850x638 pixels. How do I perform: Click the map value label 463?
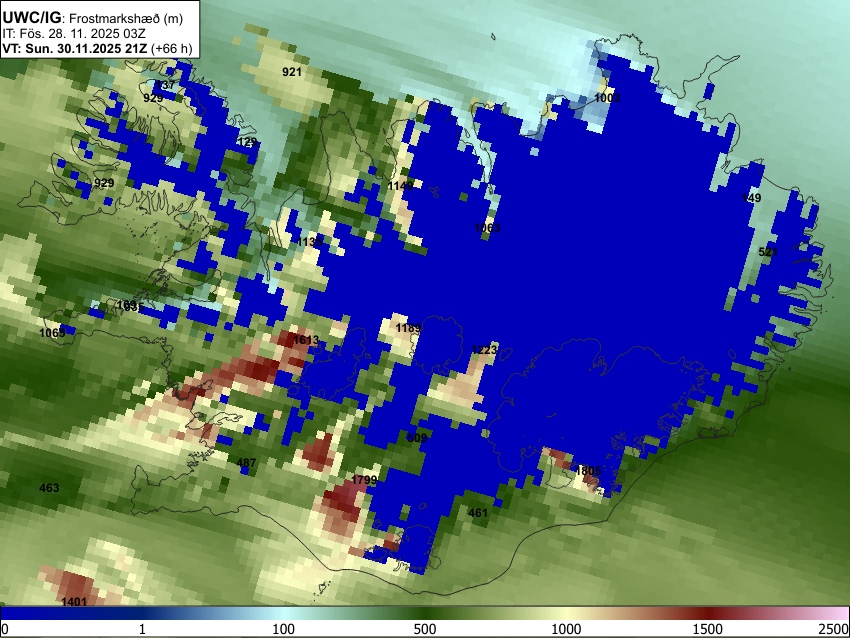coord(49,488)
